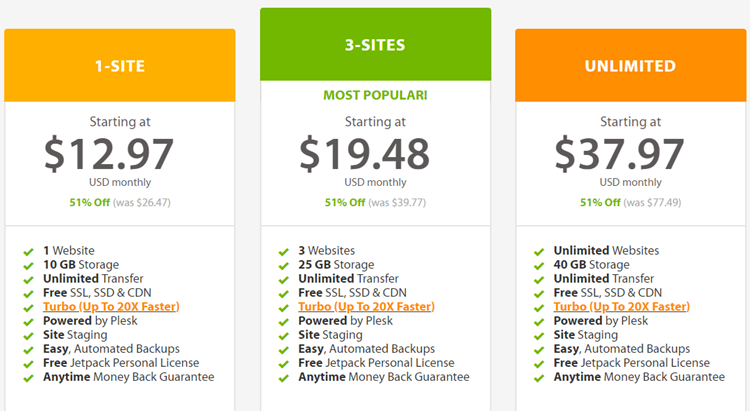
Task: Select the green 3-SITES plan header
Action: pyautogui.click(x=375, y=45)
